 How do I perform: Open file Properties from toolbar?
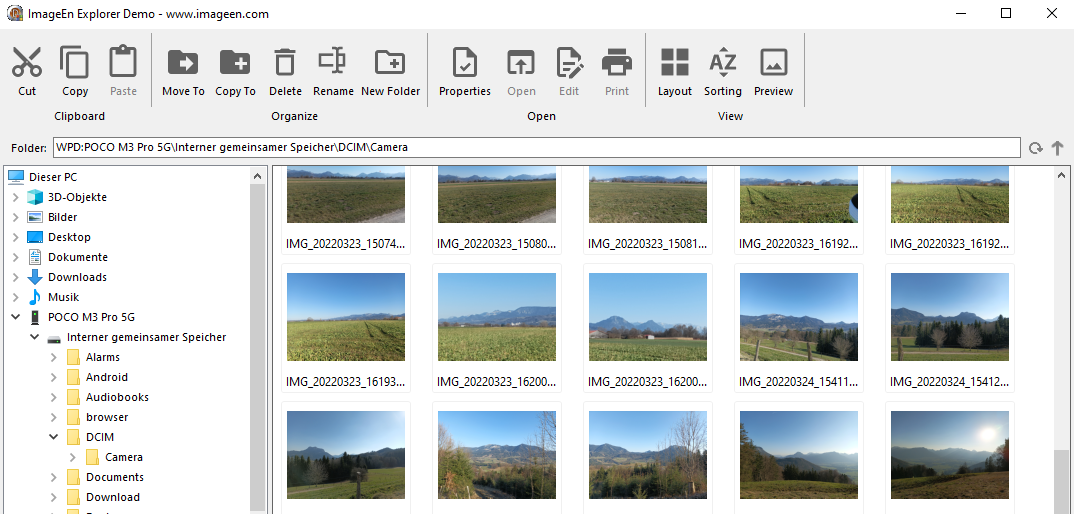tap(465, 62)
